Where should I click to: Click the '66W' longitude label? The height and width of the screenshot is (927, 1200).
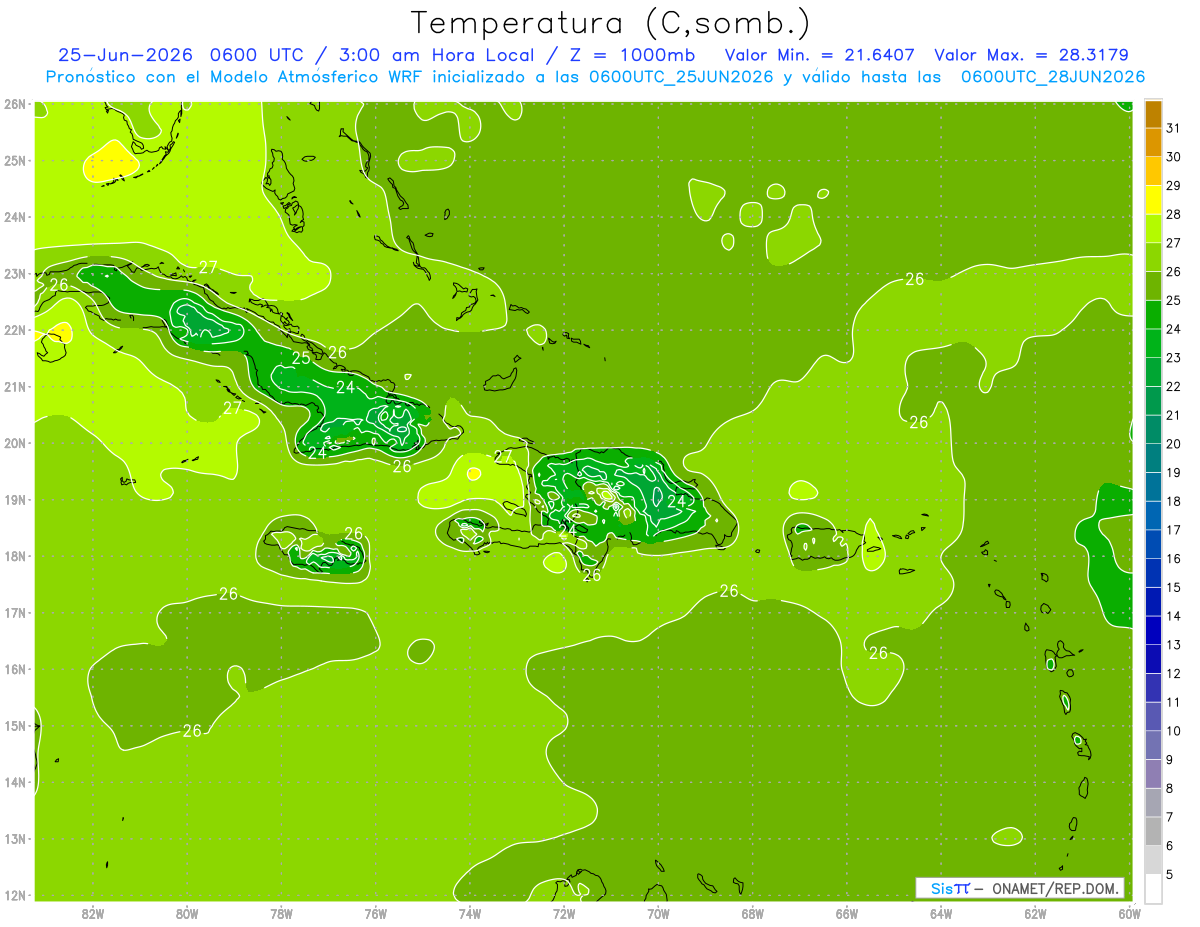click(x=847, y=912)
